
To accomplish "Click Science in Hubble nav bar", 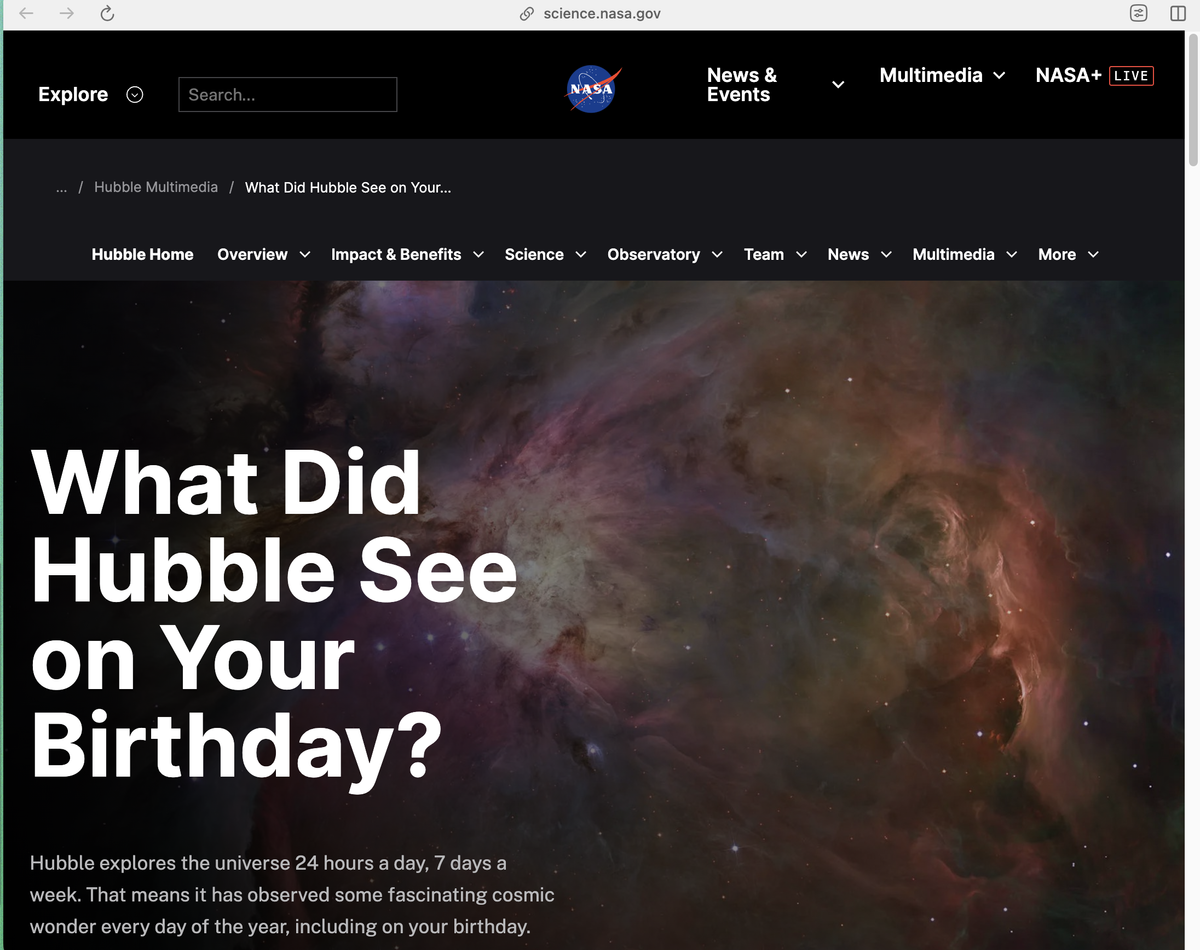I will (534, 254).
